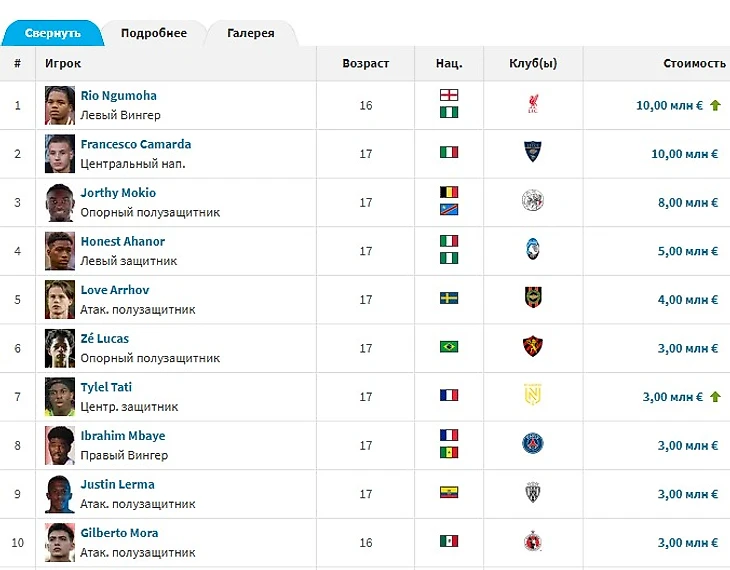Switch to the Подробнее tab

154,33
